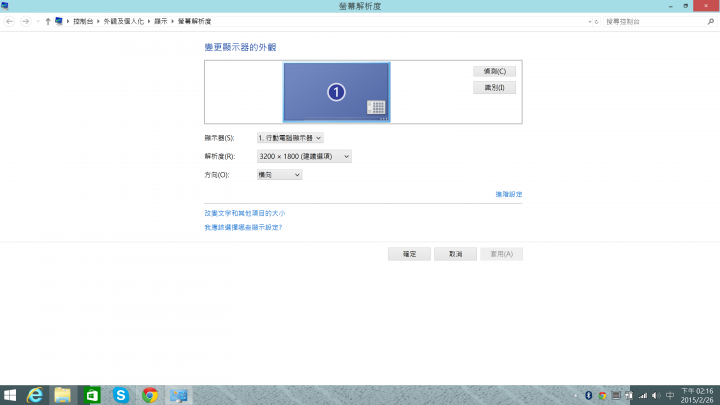
Task: Click the 中 input method indicator
Action: pos(670,395)
